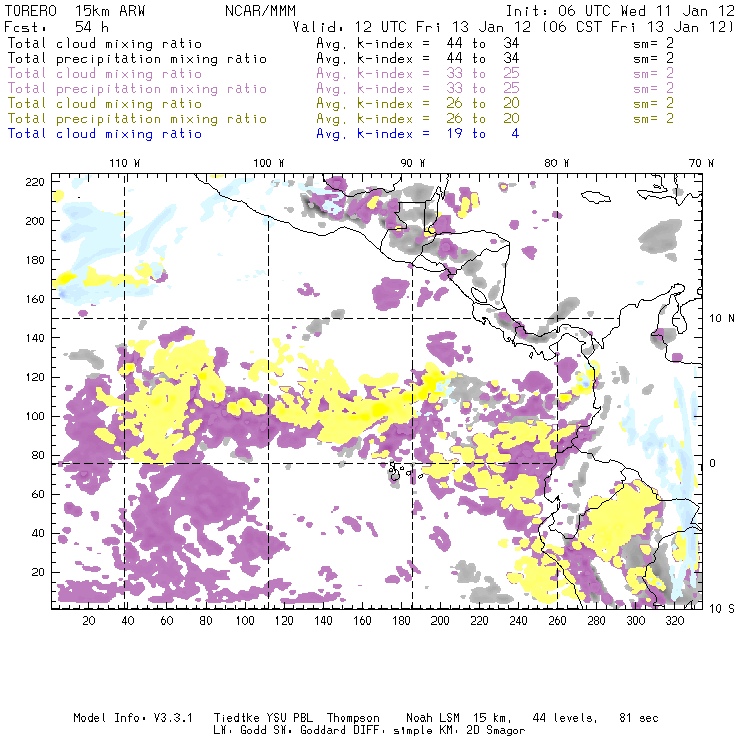Click the "280" tick on the horizontal axis

596,621
